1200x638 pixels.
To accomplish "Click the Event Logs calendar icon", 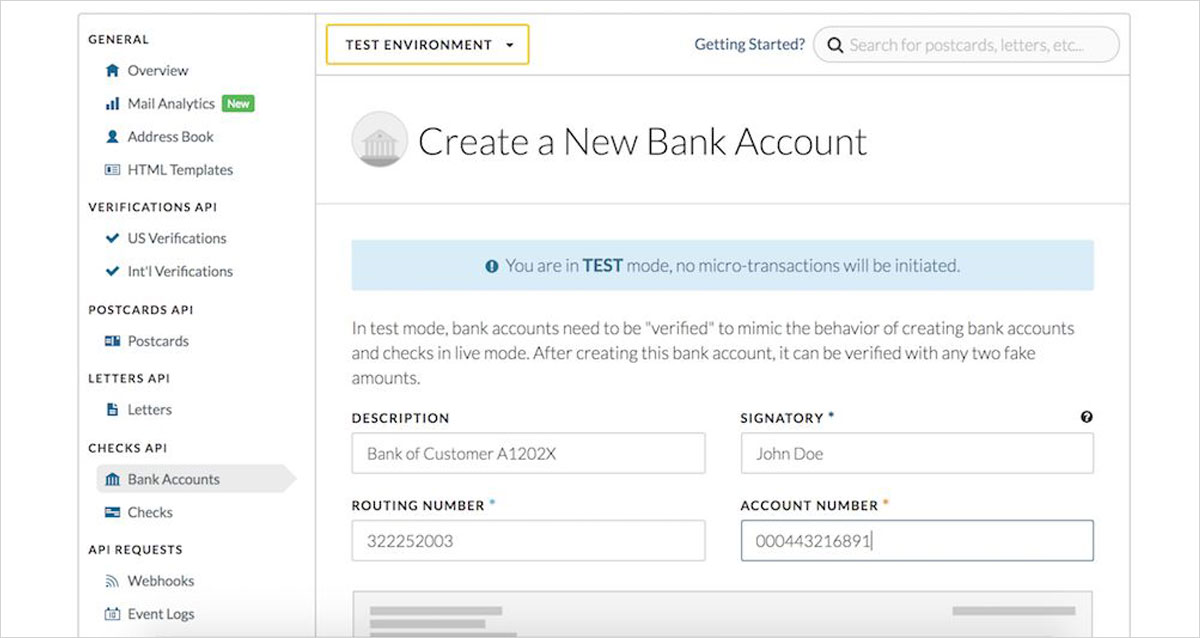I will [x=112, y=614].
